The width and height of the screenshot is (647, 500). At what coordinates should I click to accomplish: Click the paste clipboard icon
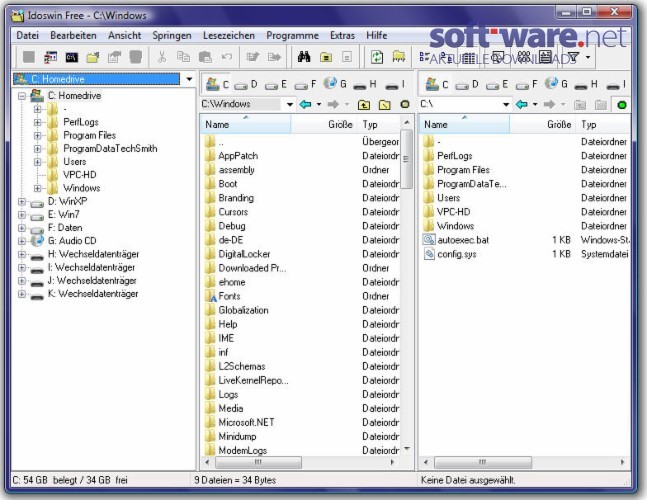205,57
